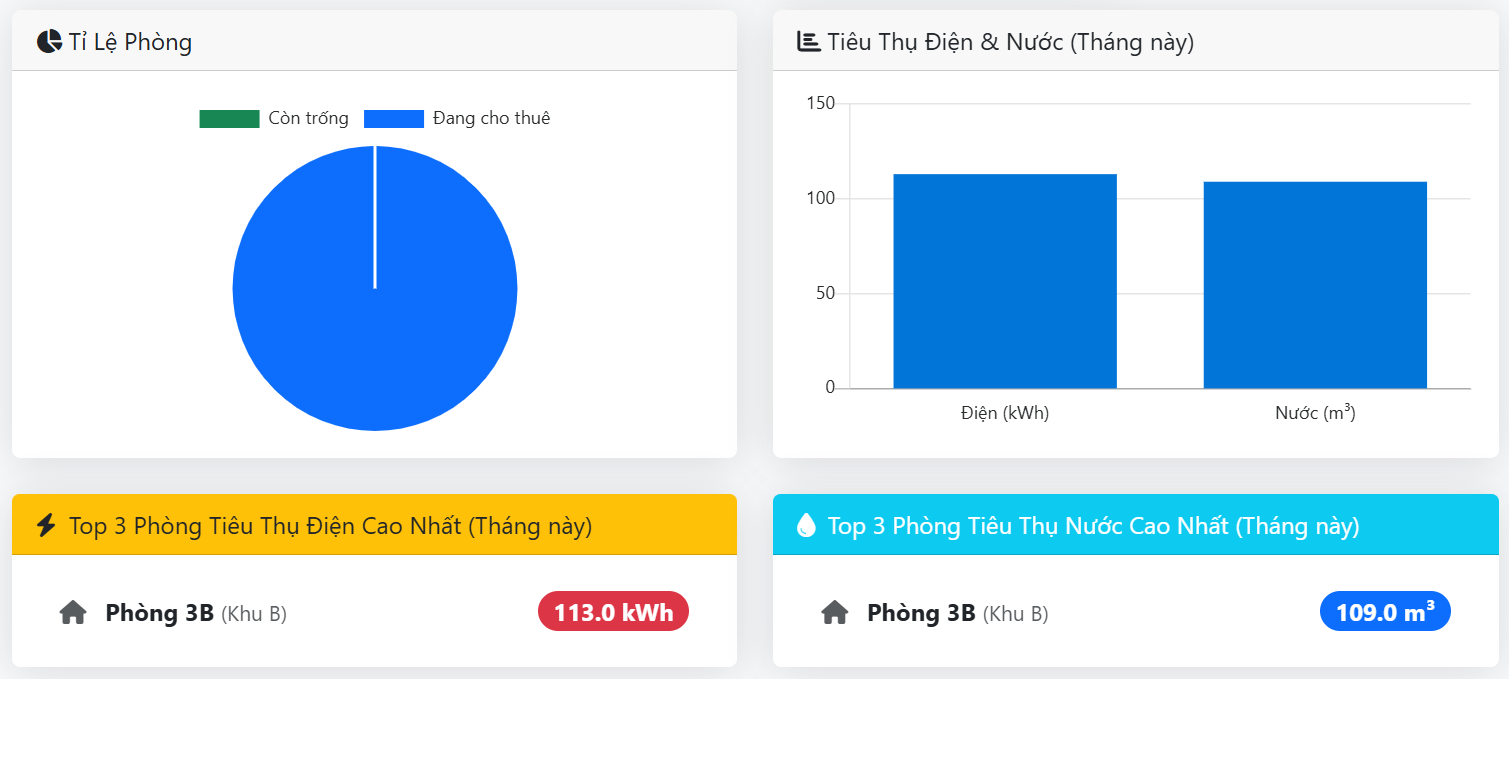Click the blue Đang cho thuê legend swatch

click(393, 119)
